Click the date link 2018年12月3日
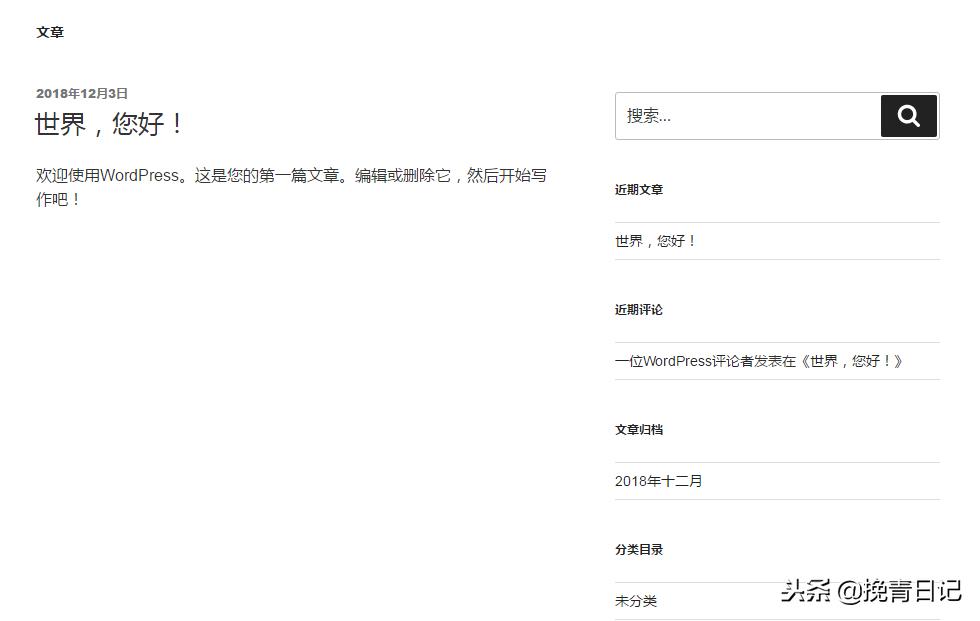Image resolution: width=980 pixels, height=621 pixels. tap(82, 93)
